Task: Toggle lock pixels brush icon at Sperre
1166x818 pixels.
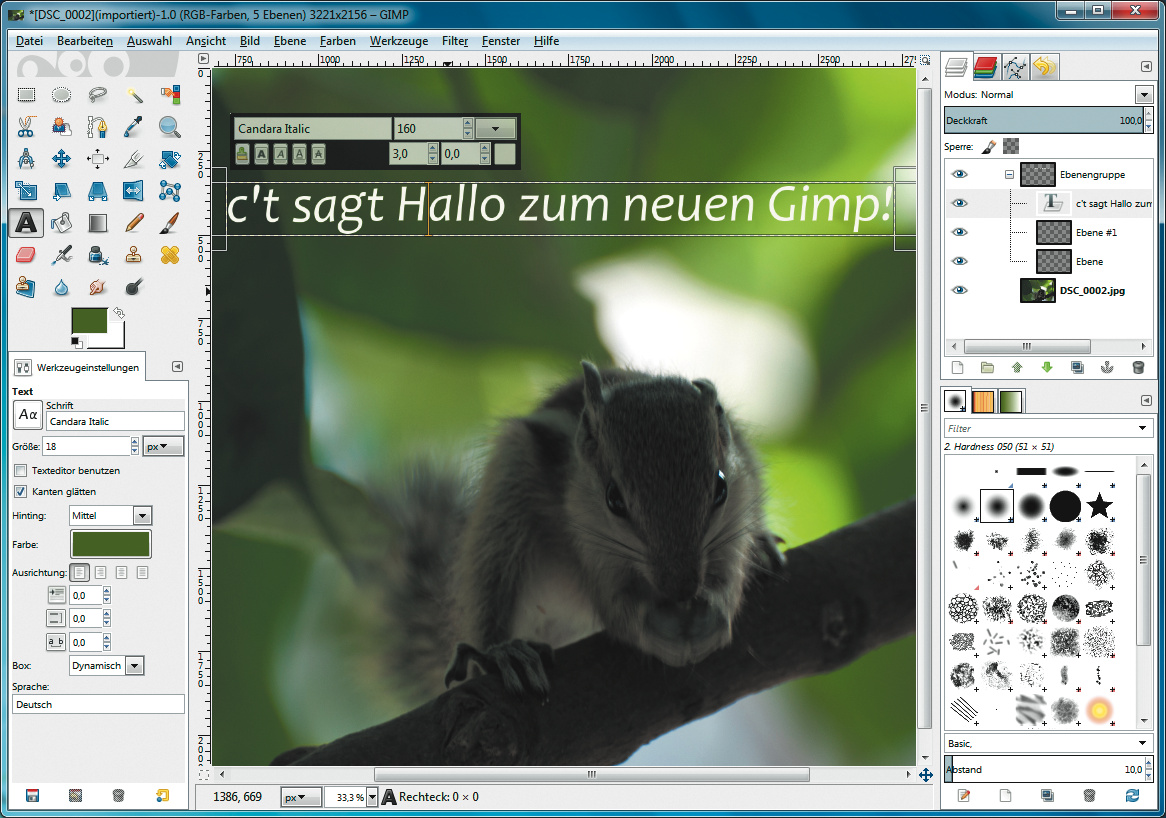Action: pyautogui.click(x=988, y=146)
